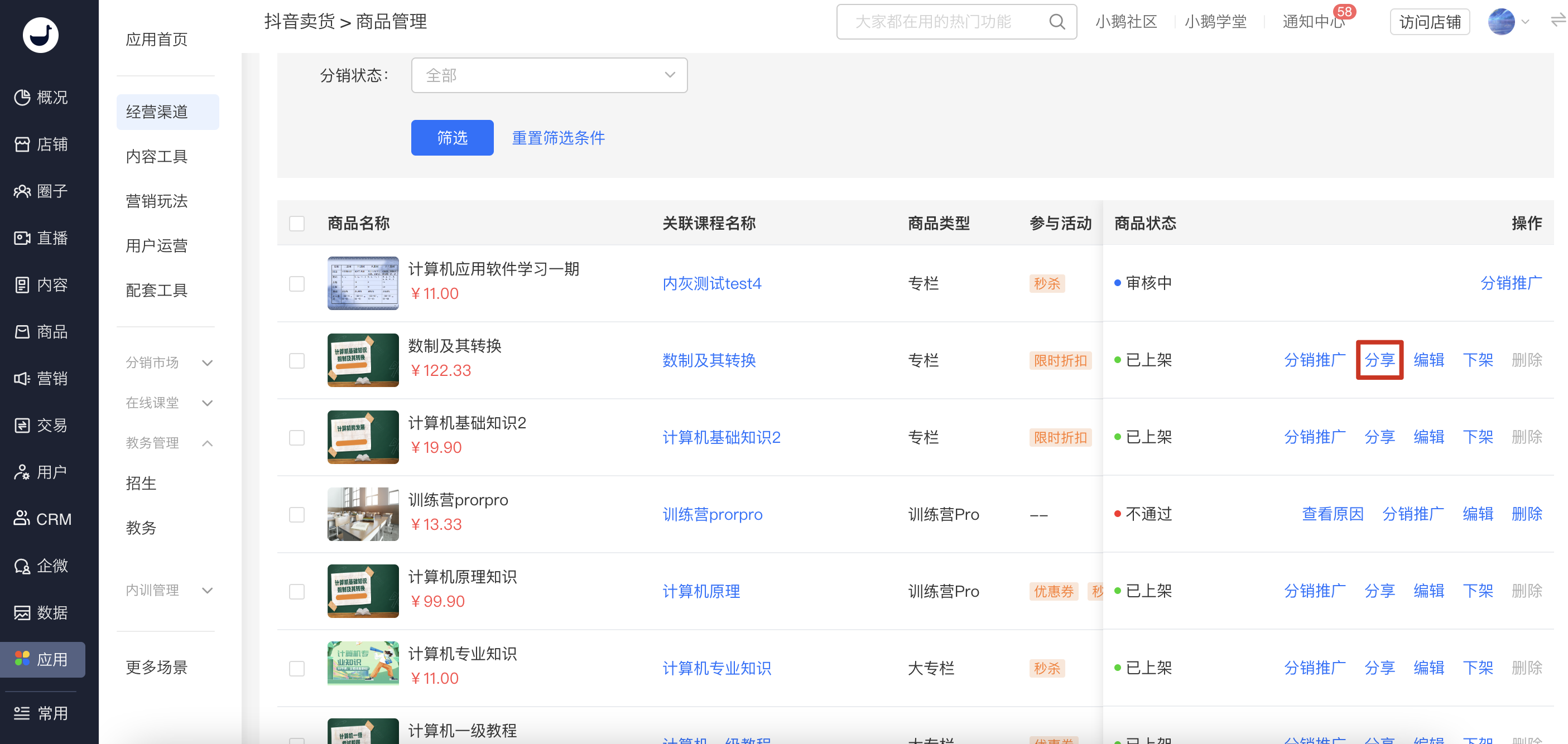
Task: Open 用户 in left sidebar
Action: 41,472
